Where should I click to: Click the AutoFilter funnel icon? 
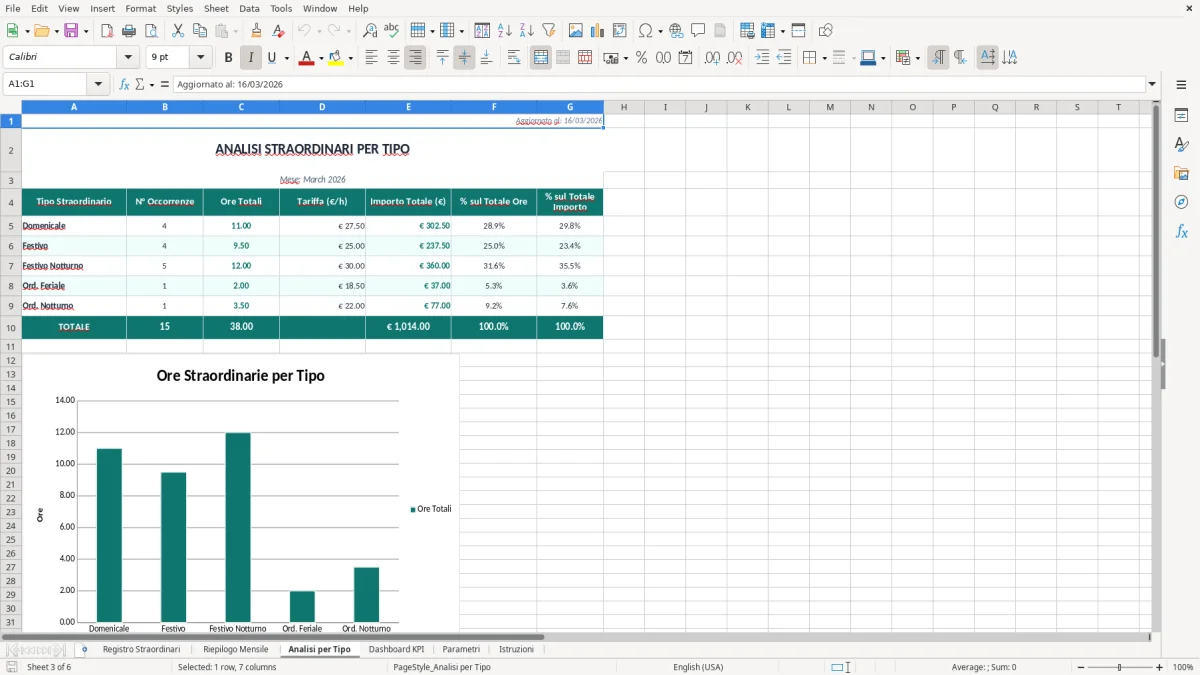click(548, 31)
